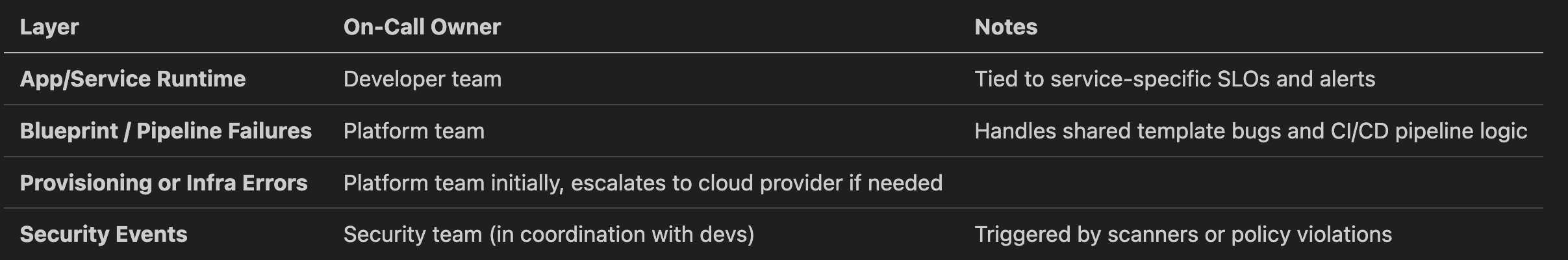Click Platform team in Blueprint row
The image size is (1568, 260).
pos(414,131)
